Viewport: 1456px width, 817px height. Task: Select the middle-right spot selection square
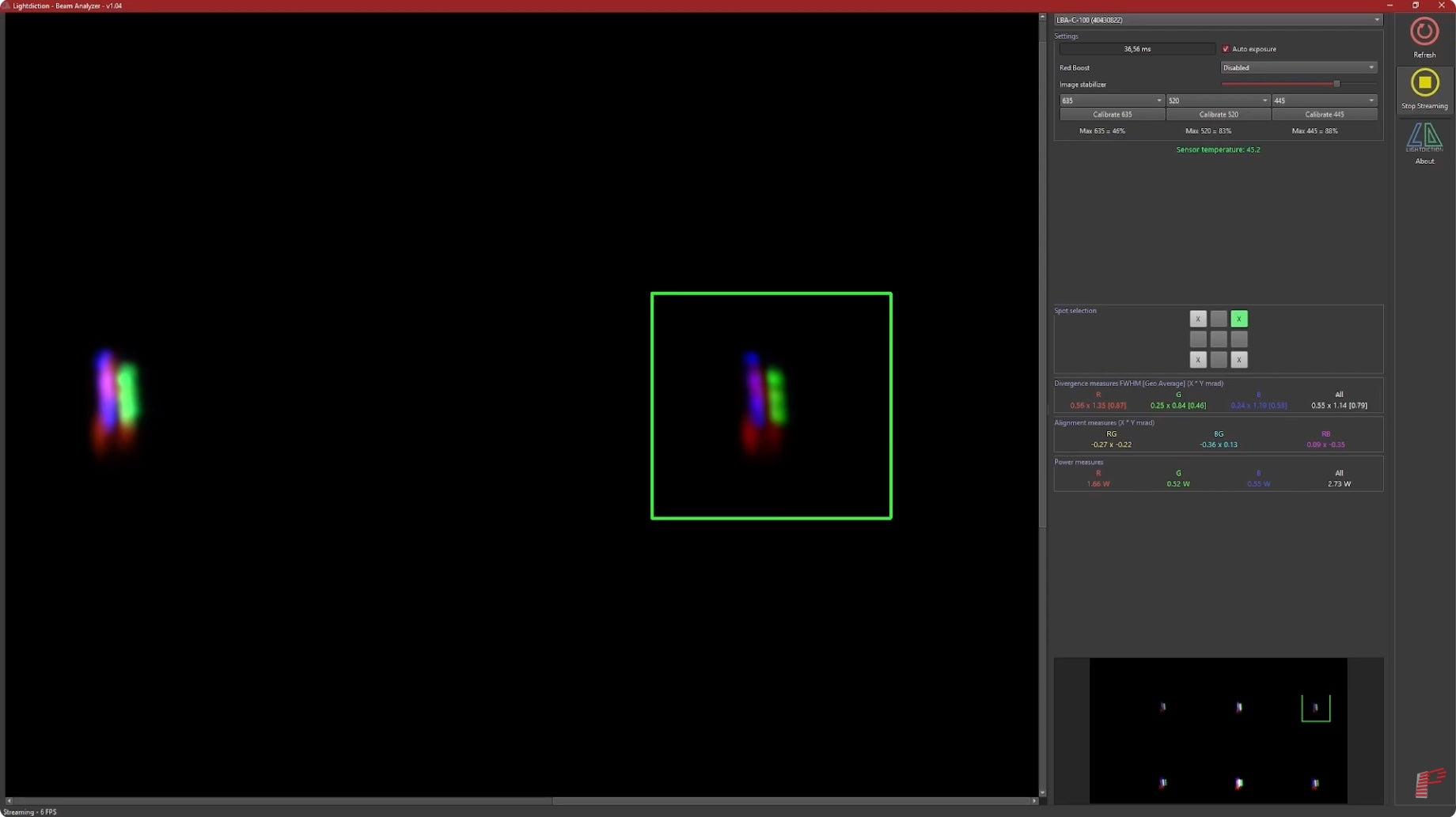tap(1239, 339)
